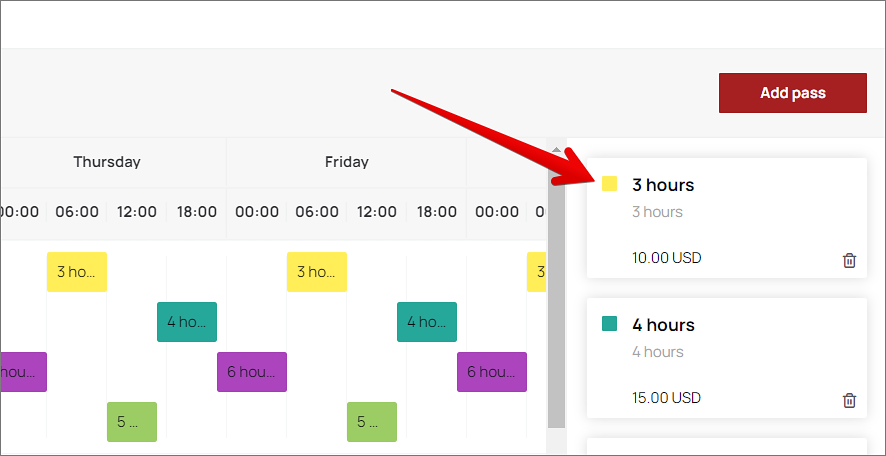Delete the 3 hours pass with trash icon
The height and width of the screenshot is (456, 886).
click(849, 260)
